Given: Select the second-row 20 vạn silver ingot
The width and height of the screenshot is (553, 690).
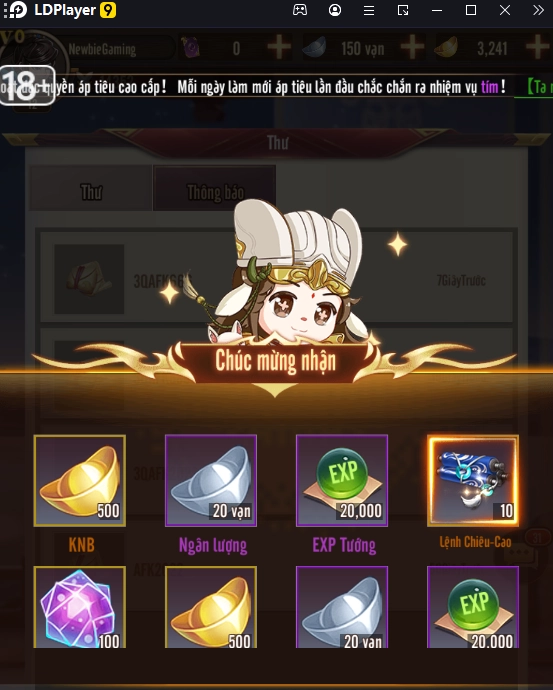Looking at the screenshot, I should click(x=342, y=607).
